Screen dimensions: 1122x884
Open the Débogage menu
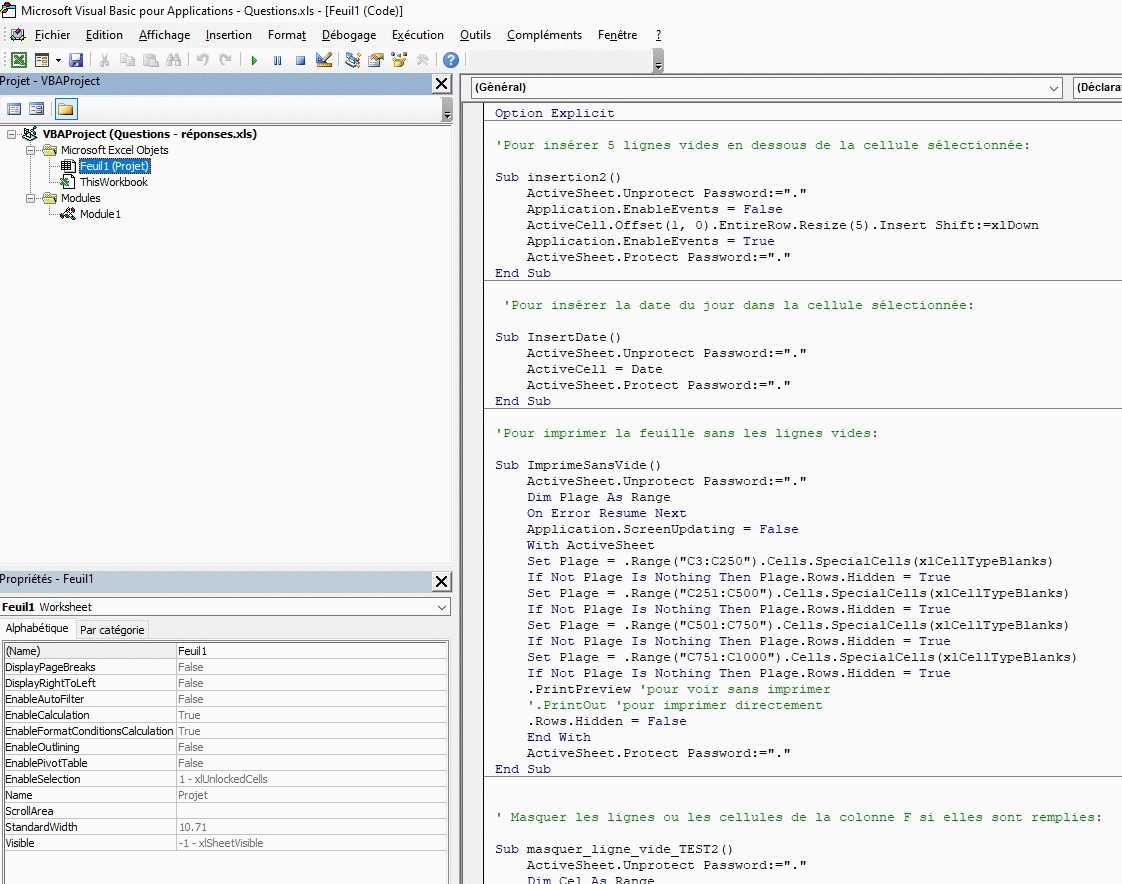(x=349, y=35)
